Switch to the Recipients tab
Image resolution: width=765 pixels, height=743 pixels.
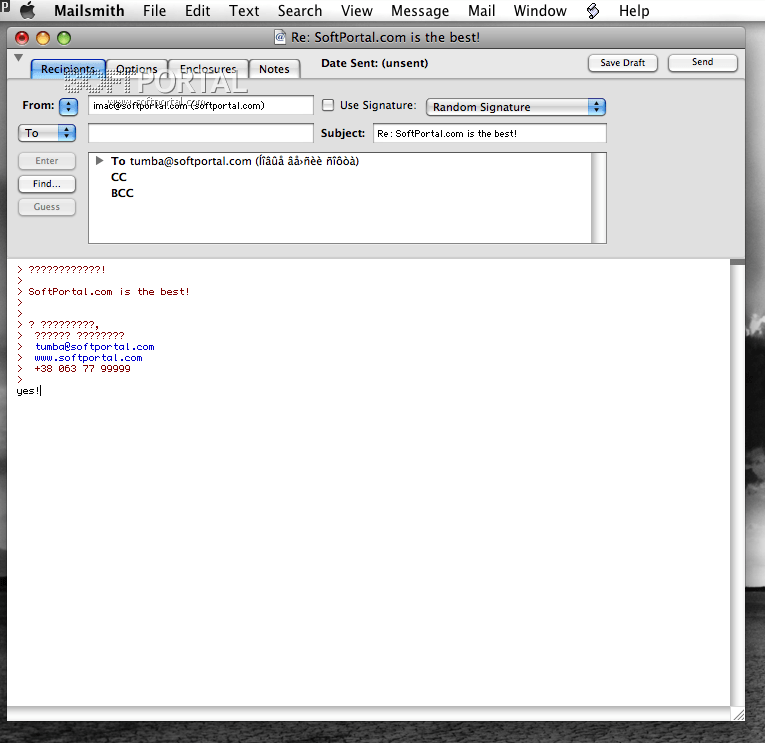(x=68, y=69)
